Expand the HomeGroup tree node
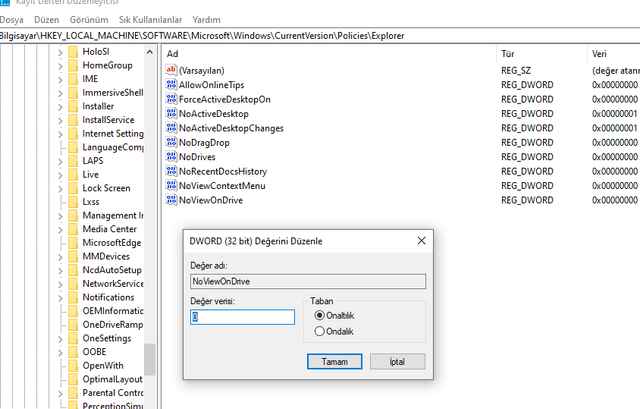The height and width of the screenshot is (409, 640). 60,66
